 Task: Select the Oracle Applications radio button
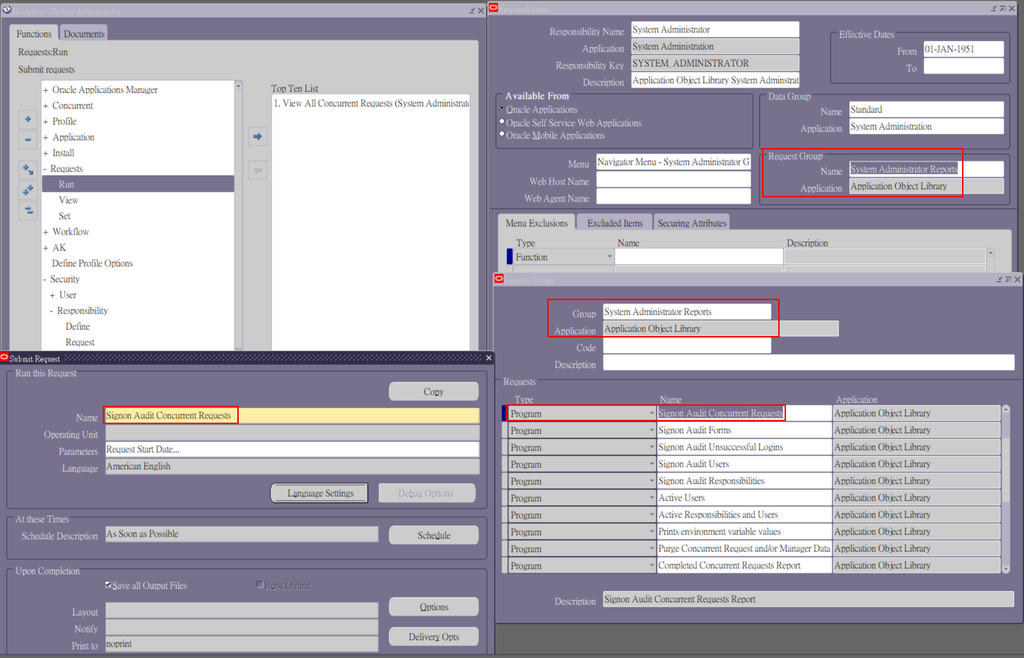coord(502,108)
